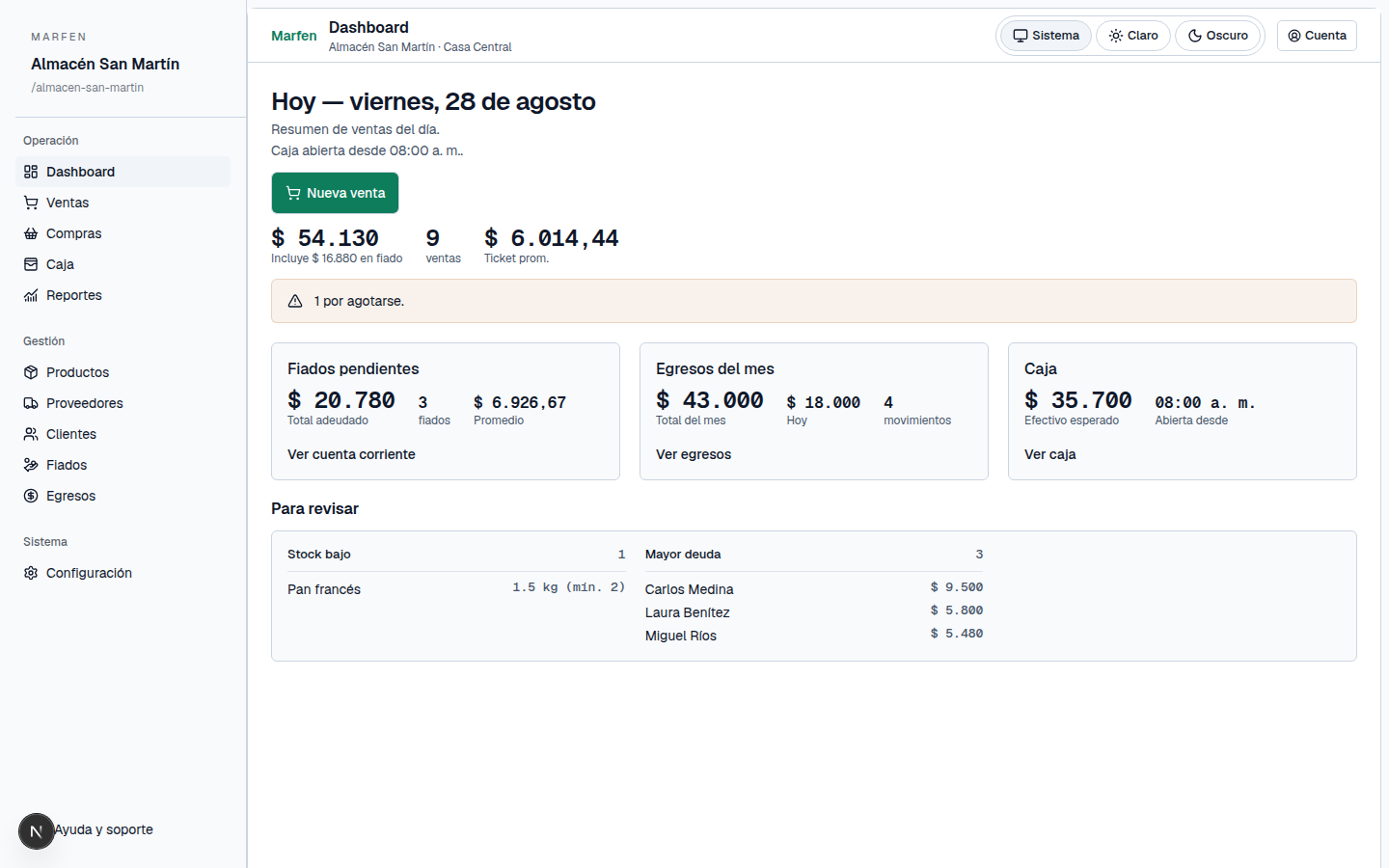
Task: Click the moon icon for Oscuro theme
Action: (x=1194, y=36)
